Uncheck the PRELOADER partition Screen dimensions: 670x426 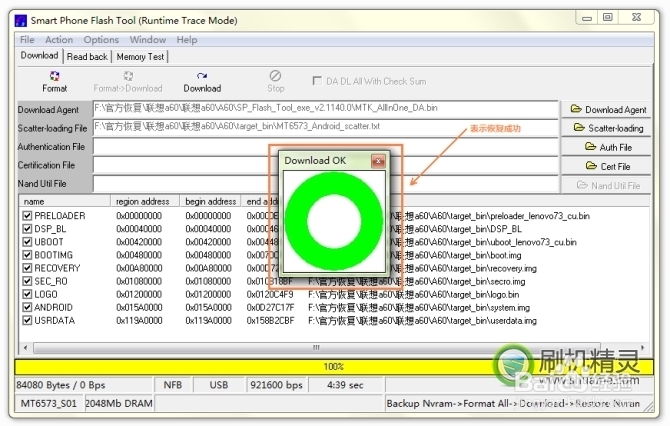[x=27, y=216]
